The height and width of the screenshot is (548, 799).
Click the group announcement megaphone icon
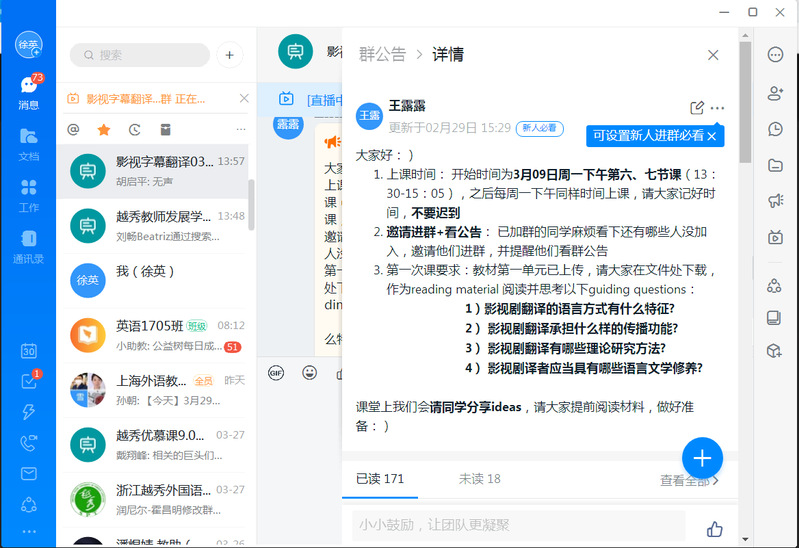pyautogui.click(x=774, y=201)
